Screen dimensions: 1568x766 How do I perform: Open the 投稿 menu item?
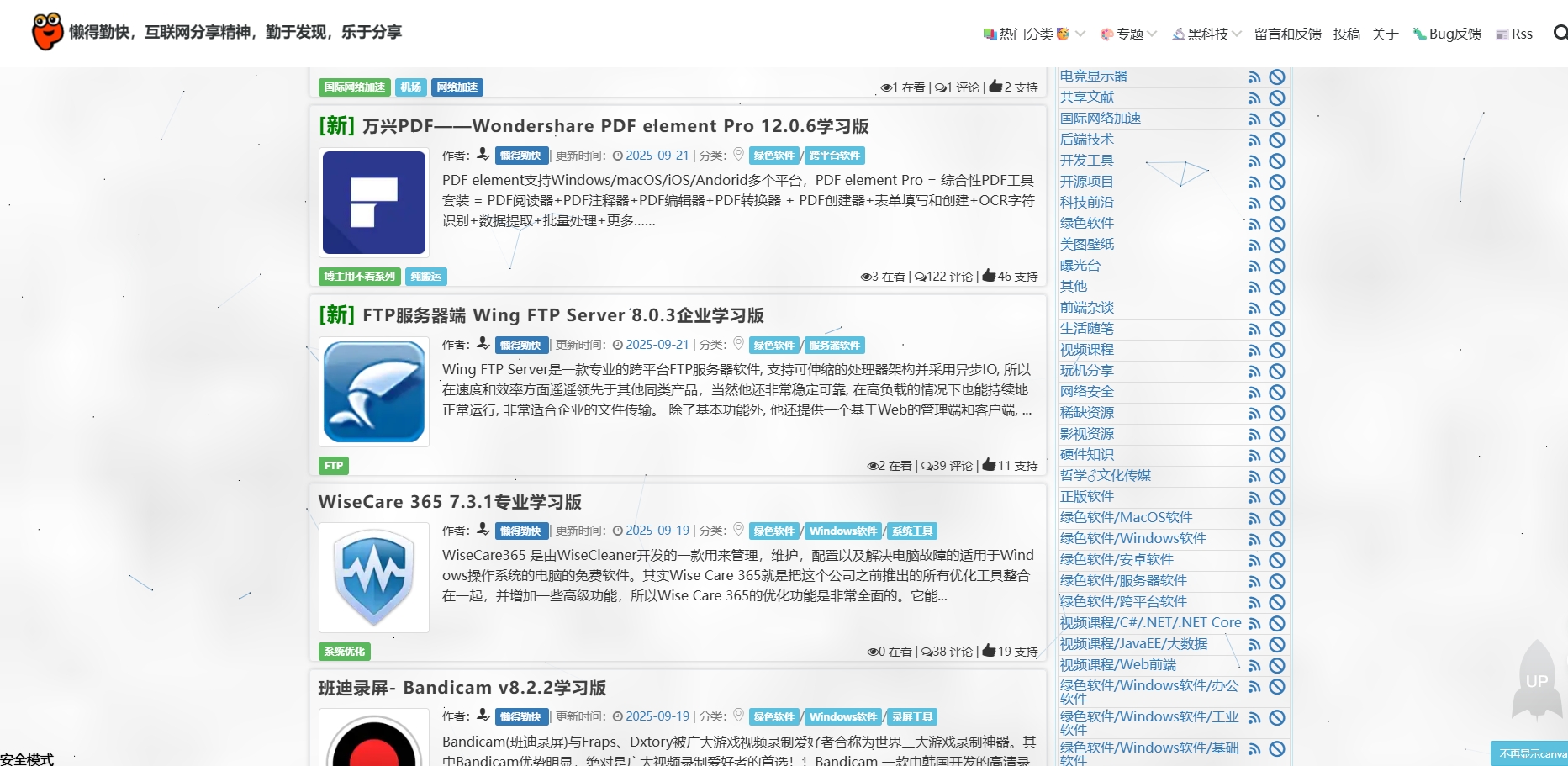pos(1347,34)
